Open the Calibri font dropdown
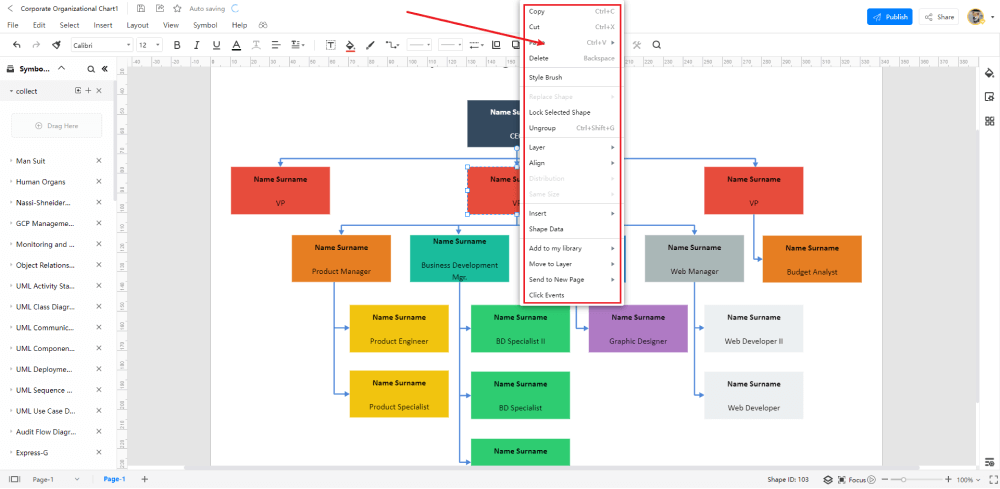The width and height of the screenshot is (1000, 489). (101, 45)
